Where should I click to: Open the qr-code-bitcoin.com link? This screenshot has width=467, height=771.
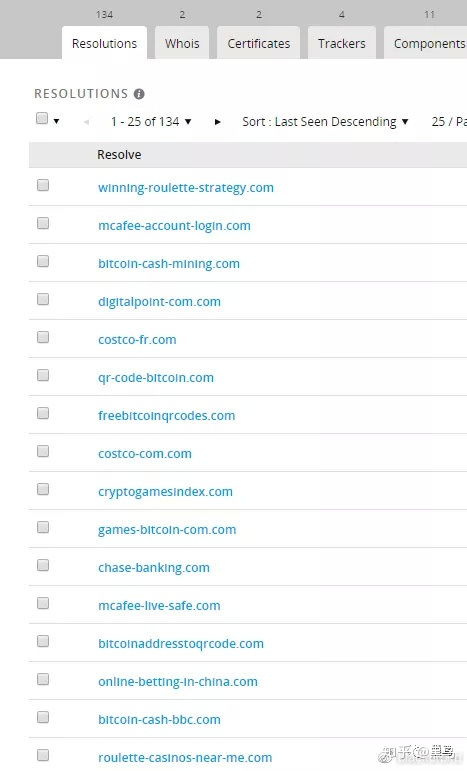pos(156,378)
